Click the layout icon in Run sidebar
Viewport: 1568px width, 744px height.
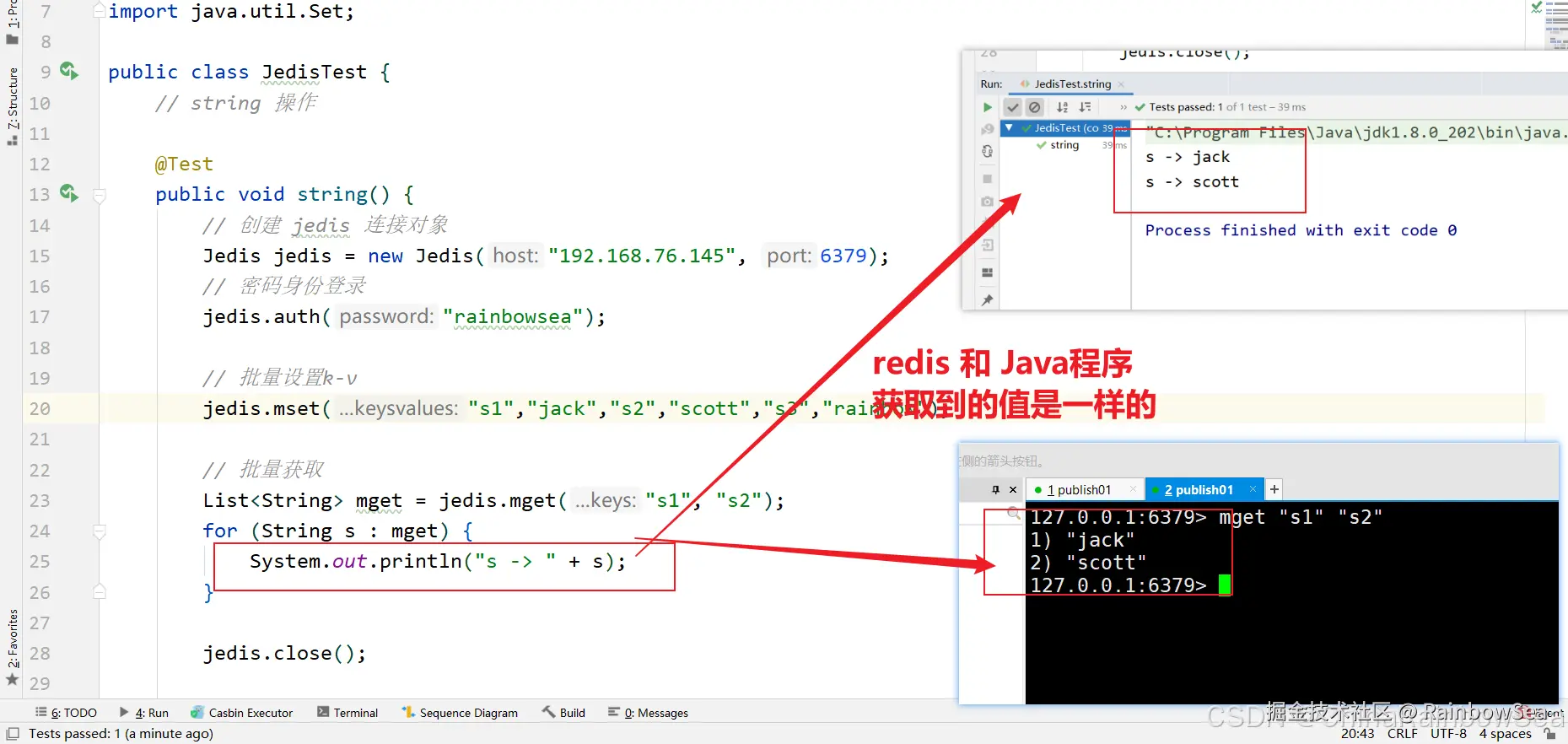pyautogui.click(x=988, y=272)
